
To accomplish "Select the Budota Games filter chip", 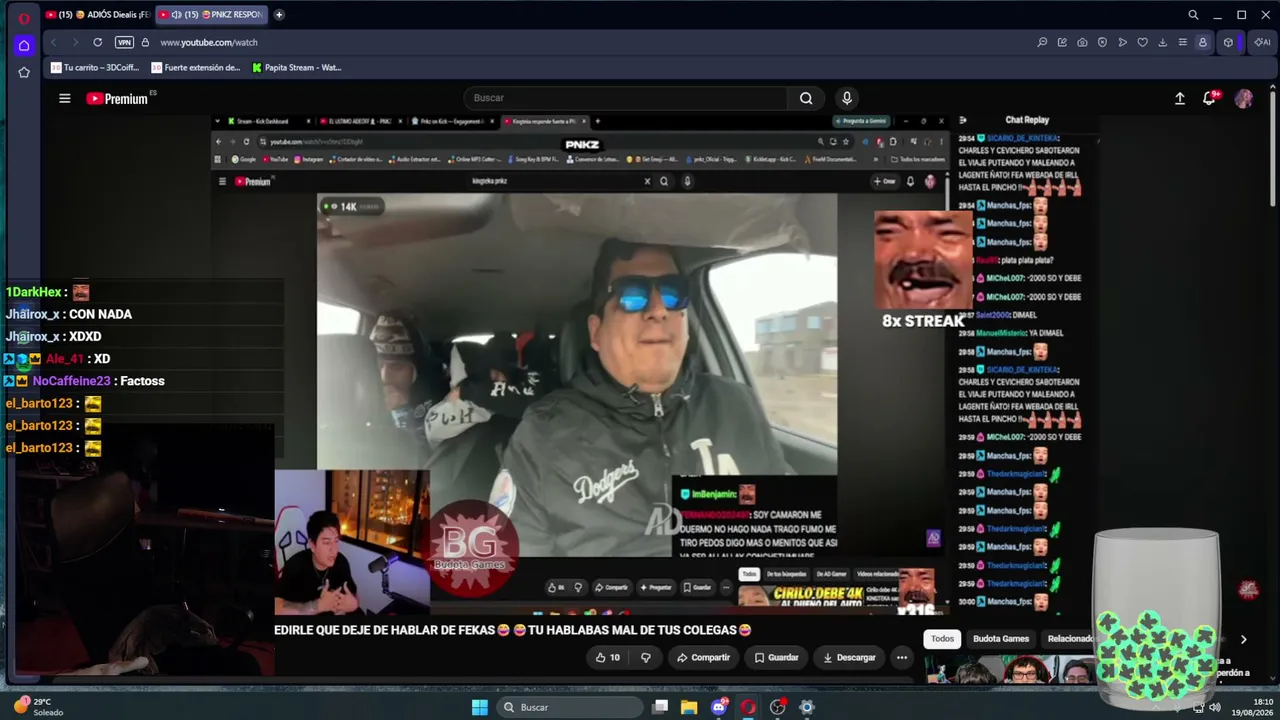I will pos(1001,639).
